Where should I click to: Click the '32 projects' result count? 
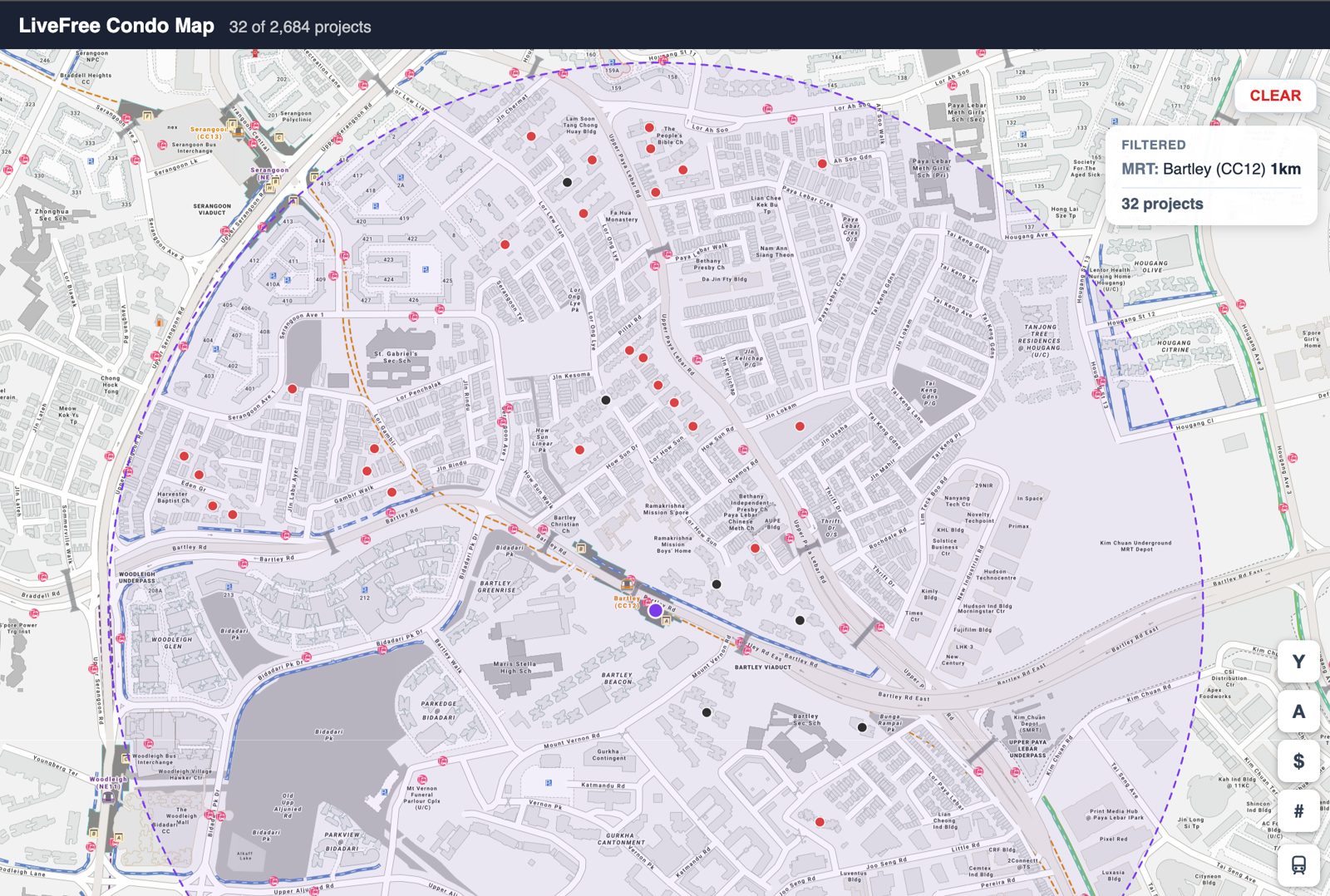(1162, 204)
